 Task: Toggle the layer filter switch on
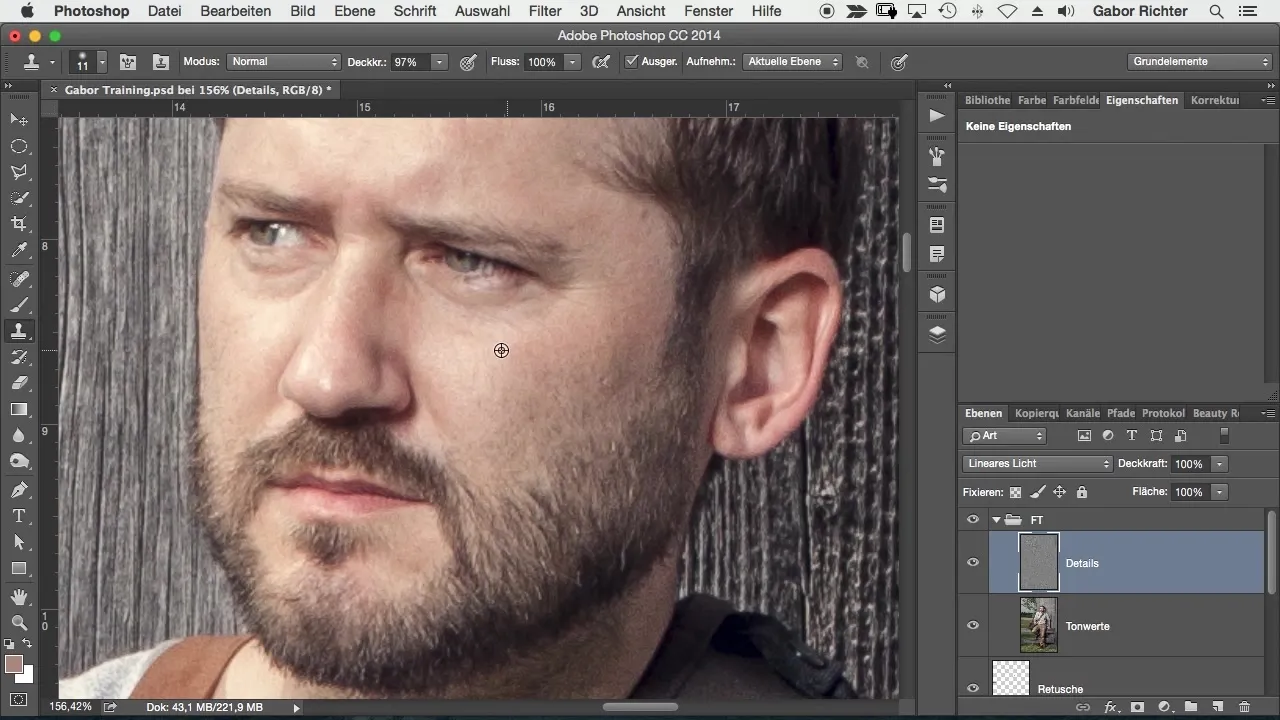pos(1224,436)
